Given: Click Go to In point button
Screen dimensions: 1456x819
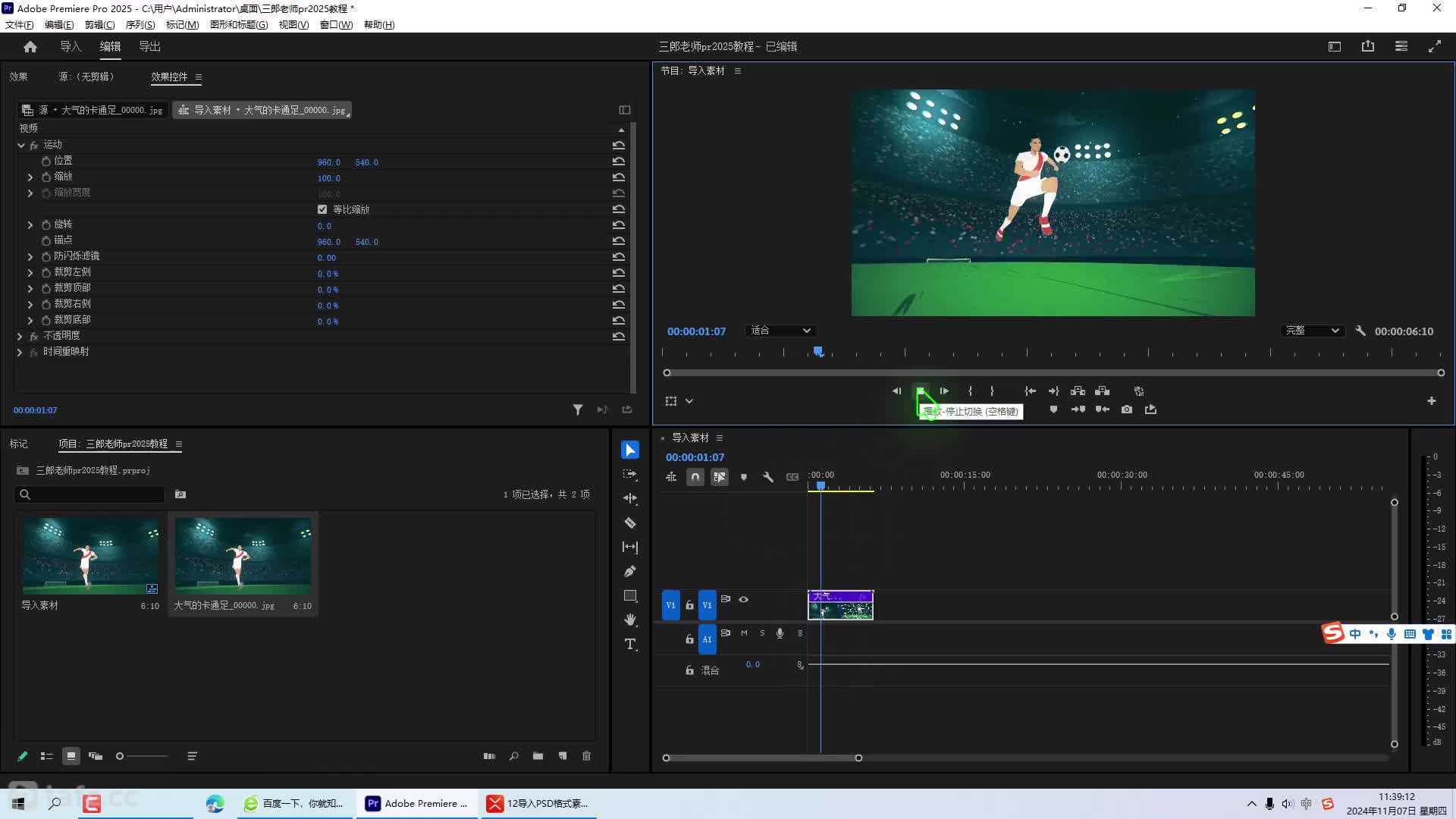Looking at the screenshot, I should (x=1030, y=391).
